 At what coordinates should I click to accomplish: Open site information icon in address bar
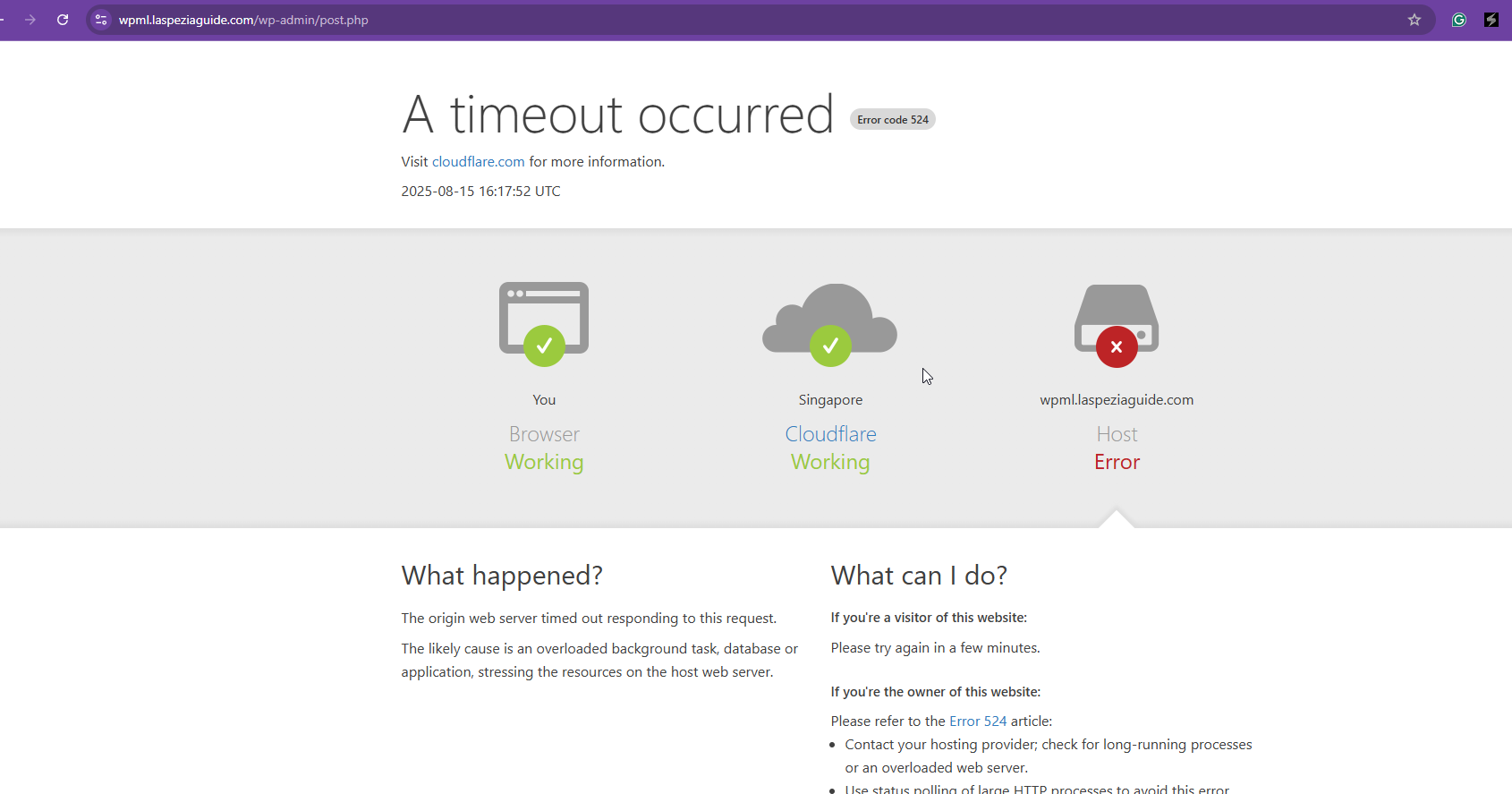101,20
